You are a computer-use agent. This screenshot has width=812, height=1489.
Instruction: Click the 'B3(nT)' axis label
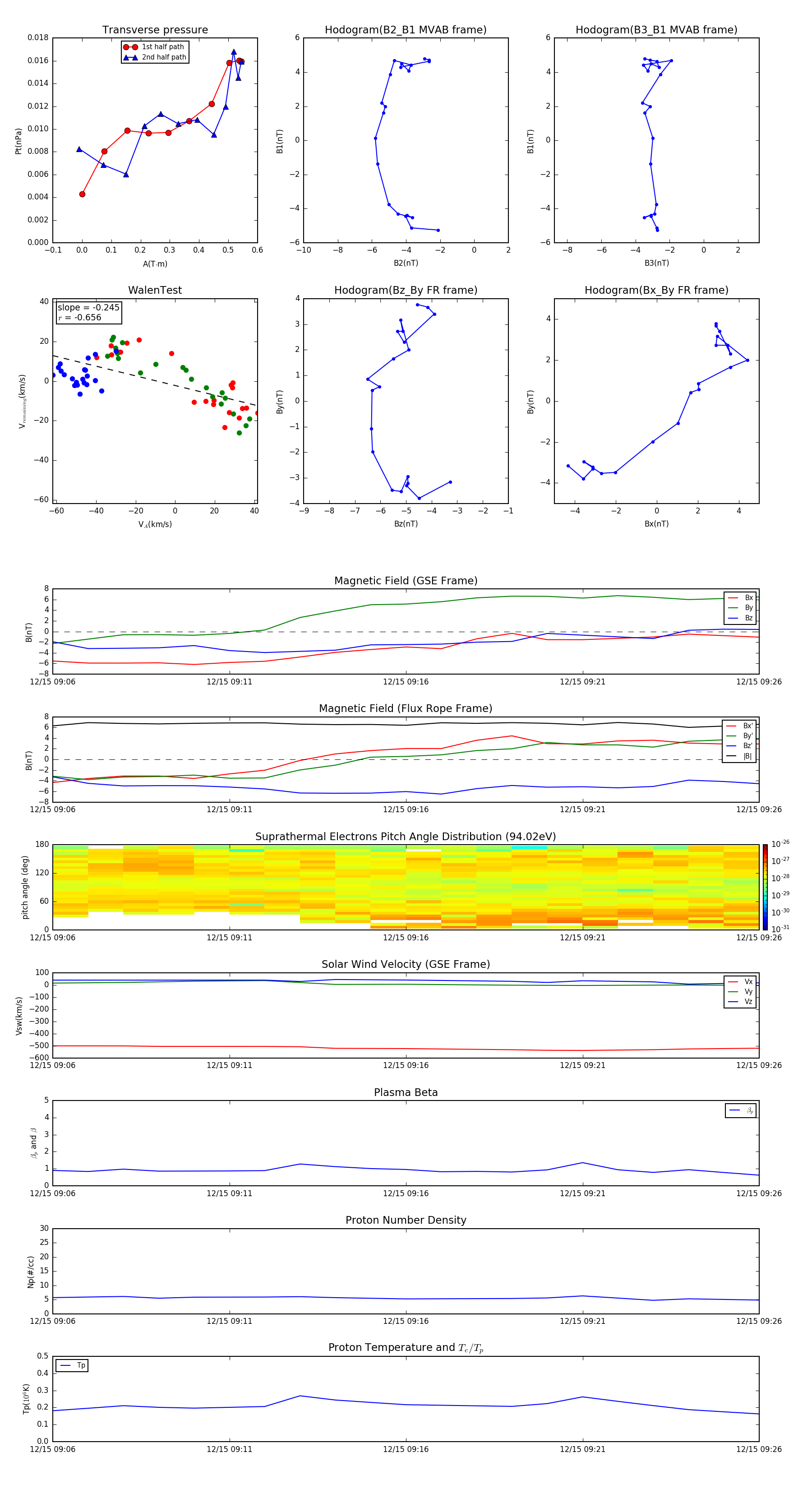pyautogui.click(x=656, y=263)
